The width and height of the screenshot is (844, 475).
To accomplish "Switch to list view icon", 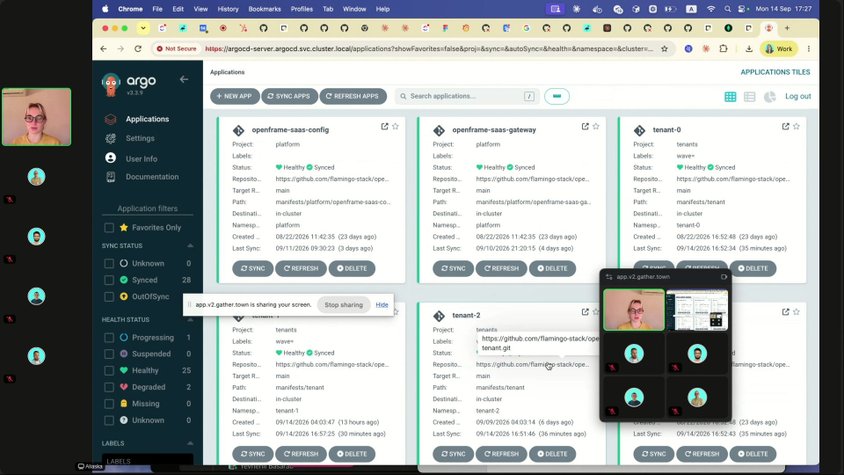I will coord(749,96).
